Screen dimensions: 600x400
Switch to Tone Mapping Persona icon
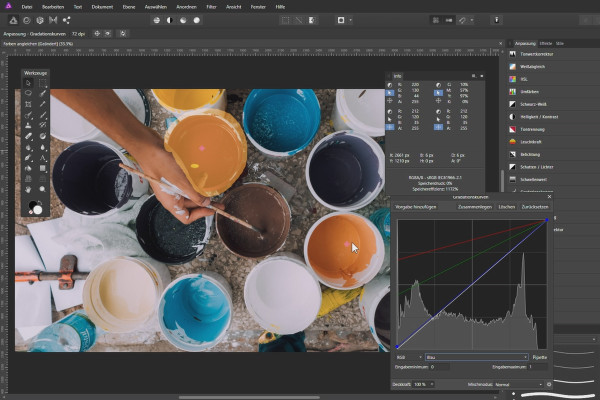[x=53, y=20]
